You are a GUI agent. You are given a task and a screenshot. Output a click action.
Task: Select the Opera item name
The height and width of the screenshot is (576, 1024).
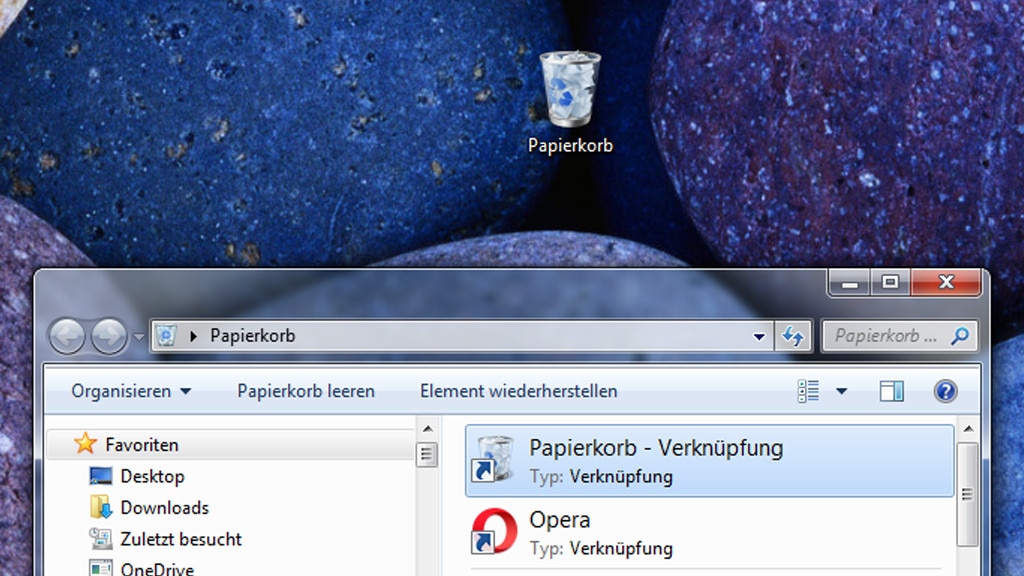coord(560,520)
